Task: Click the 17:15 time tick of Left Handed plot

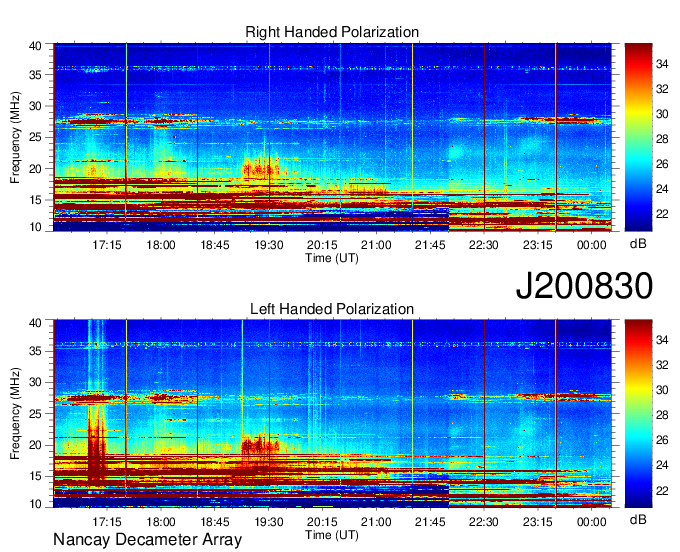Action: (107, 522)
